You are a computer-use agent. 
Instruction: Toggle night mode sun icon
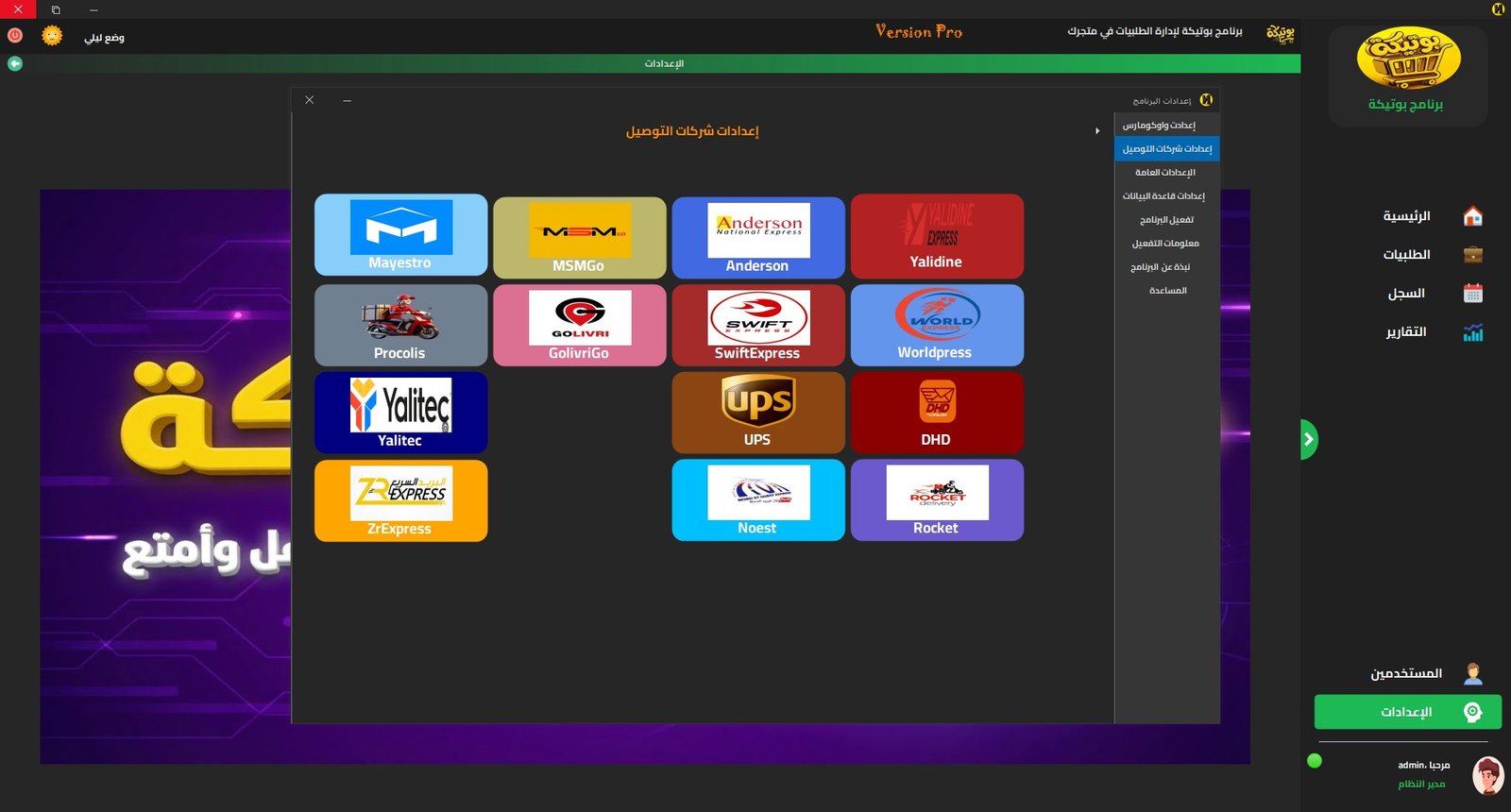click(x=52, y=36)
